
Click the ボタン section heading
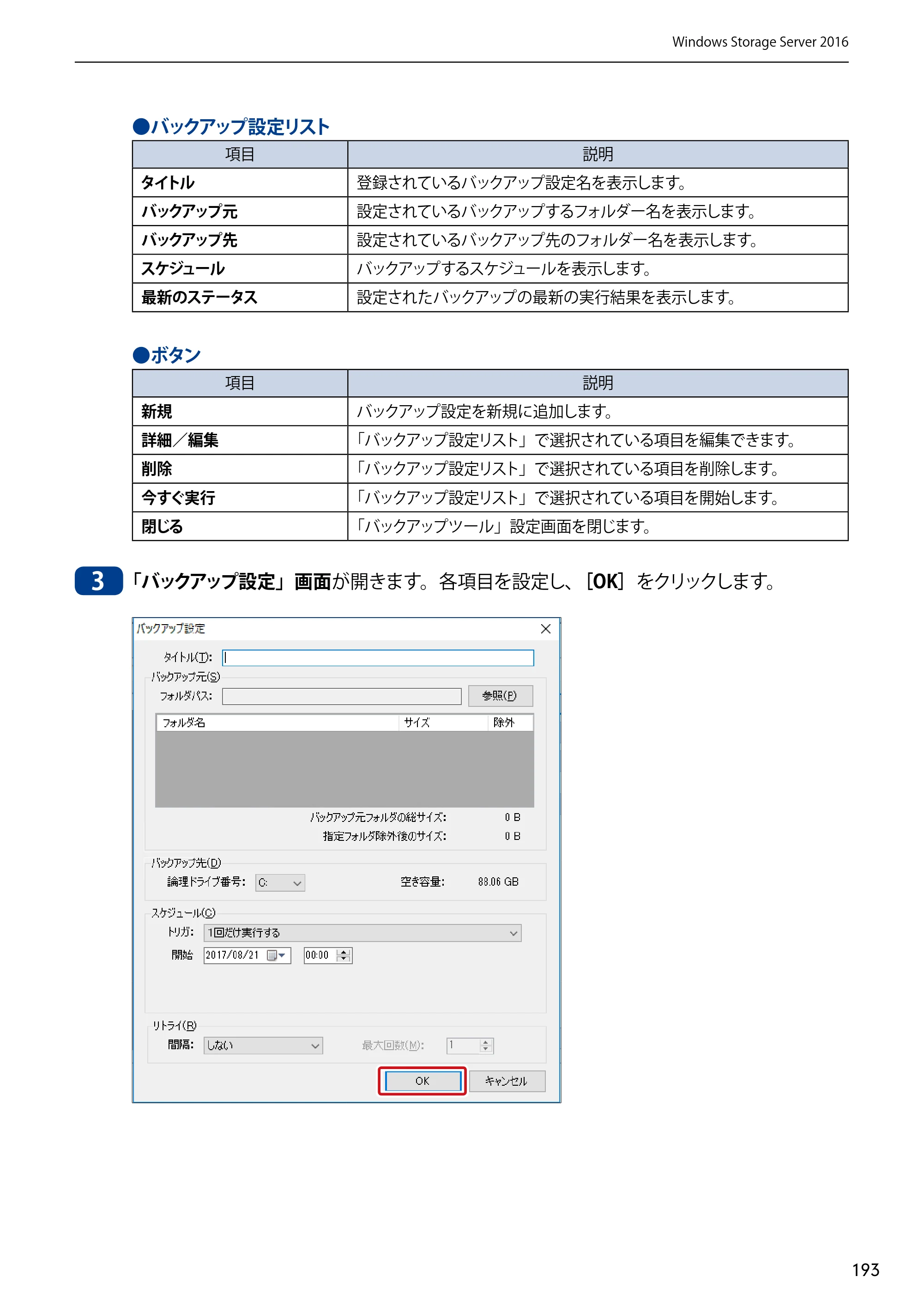[167, 355]
